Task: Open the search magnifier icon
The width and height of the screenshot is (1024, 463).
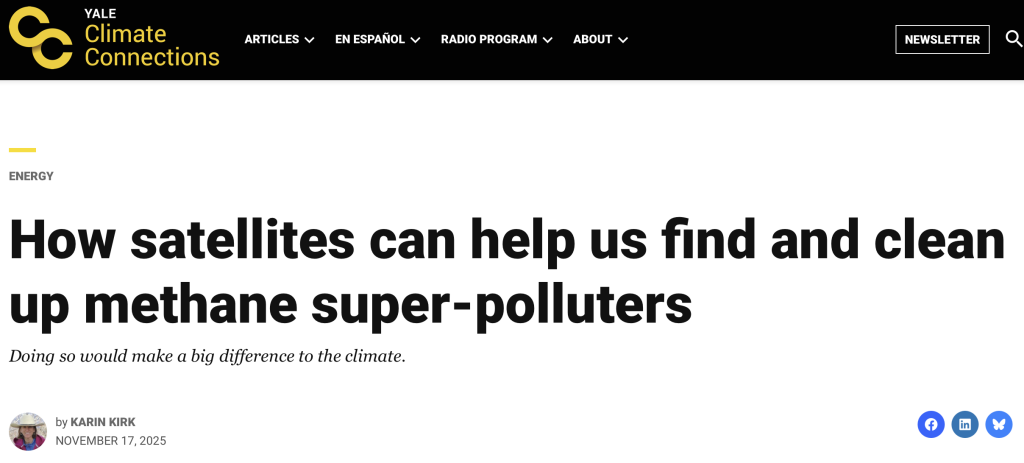Action: coord(1013,39)
